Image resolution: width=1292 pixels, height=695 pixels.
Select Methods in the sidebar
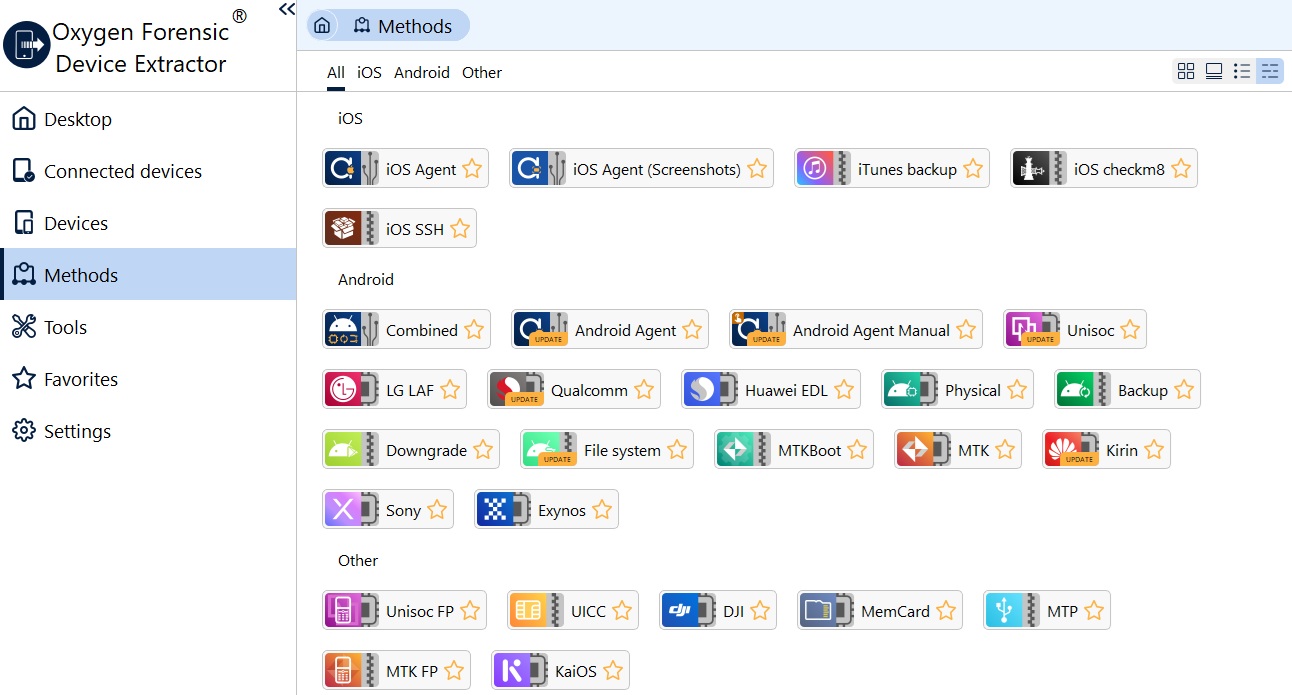tap(148, 275)
